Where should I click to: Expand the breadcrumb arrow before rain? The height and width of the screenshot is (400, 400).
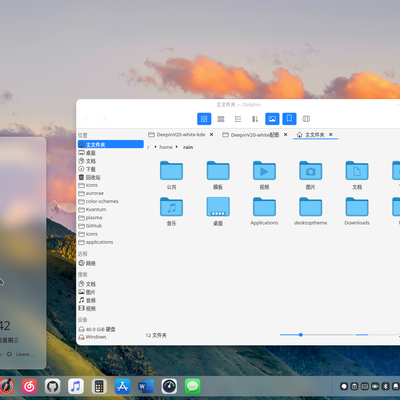[177, 147]
